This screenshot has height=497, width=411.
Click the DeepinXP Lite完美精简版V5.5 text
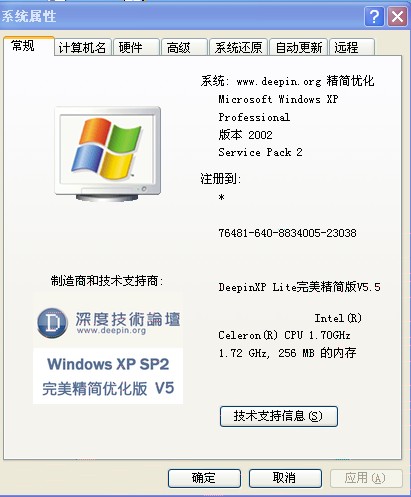click(x=299, y=287)
